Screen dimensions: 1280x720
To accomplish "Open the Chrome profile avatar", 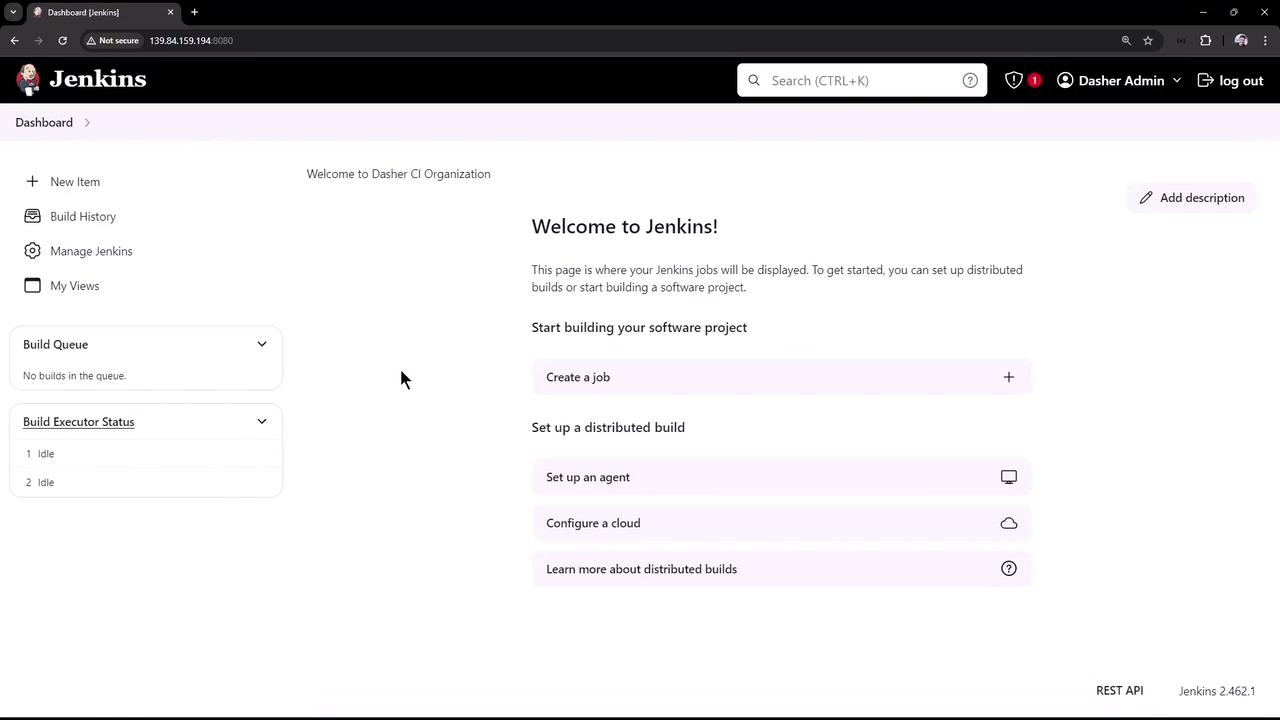I will (x=1241, y=40).
